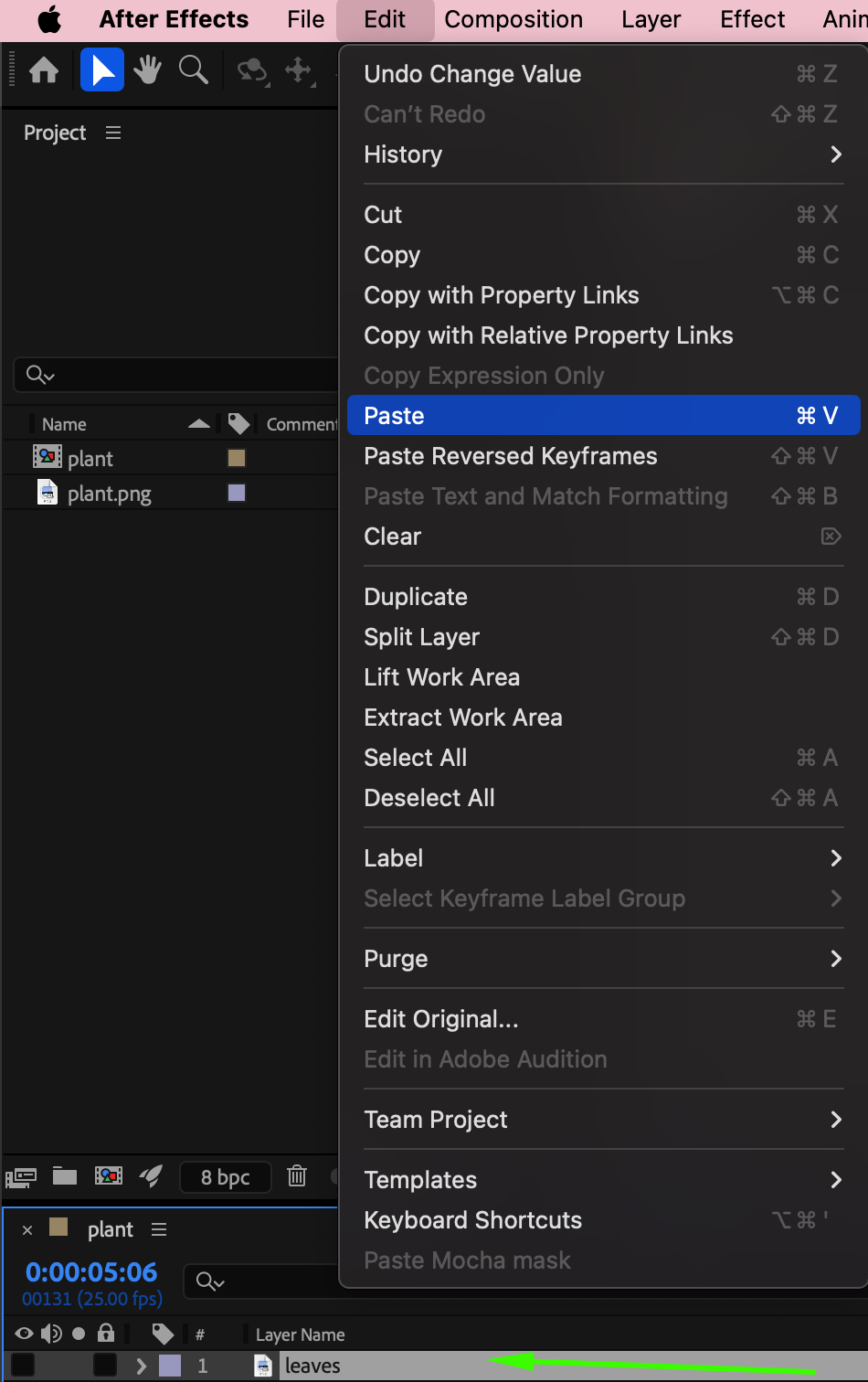Open the Project panel menu
The height and width of the screenshot is (1382, 868).
113,133
